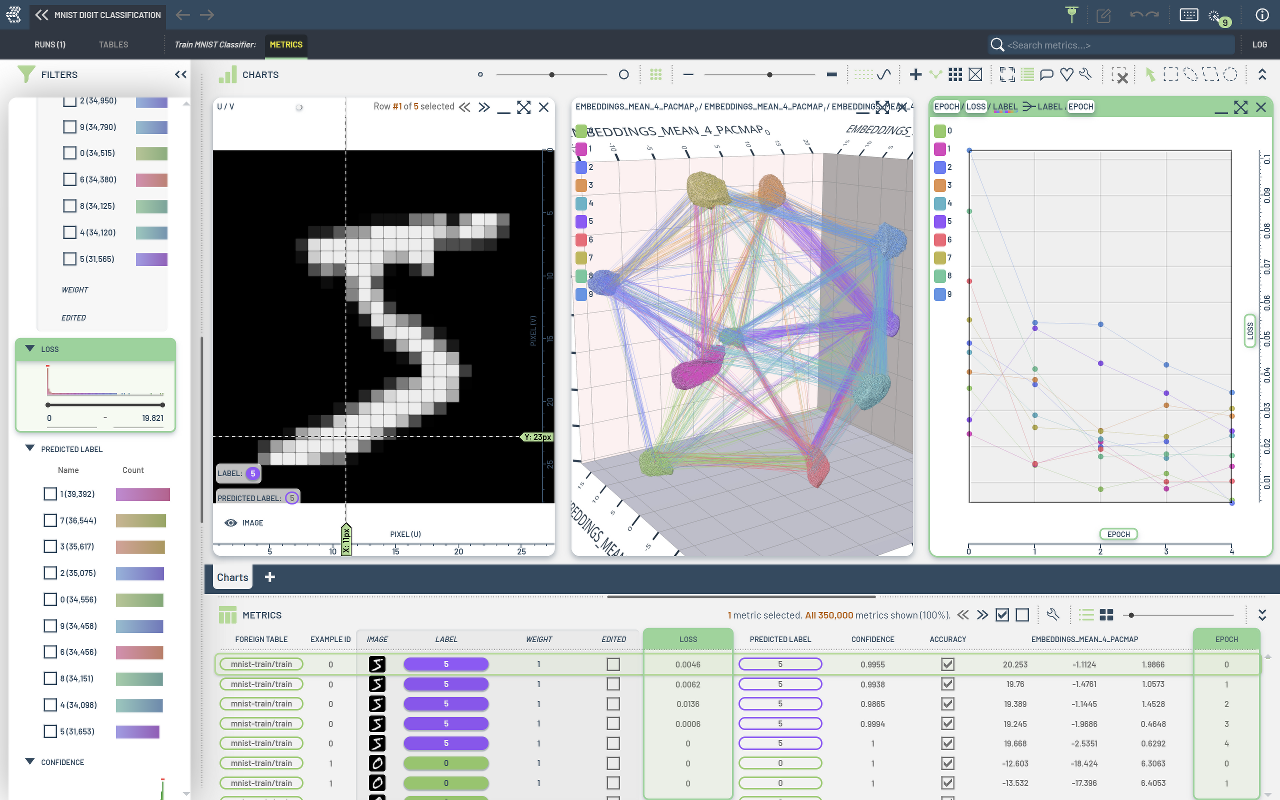Screen dimensions: 1280x800
Task: Adjust the metrics table row size slider
Action: click(1131, 615)
